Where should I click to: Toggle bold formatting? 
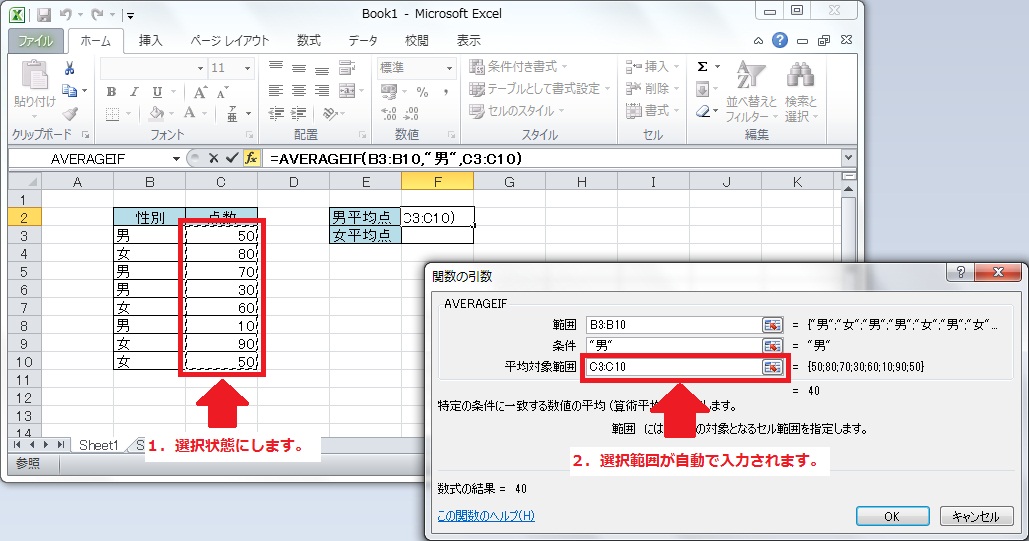click(111, 92)
